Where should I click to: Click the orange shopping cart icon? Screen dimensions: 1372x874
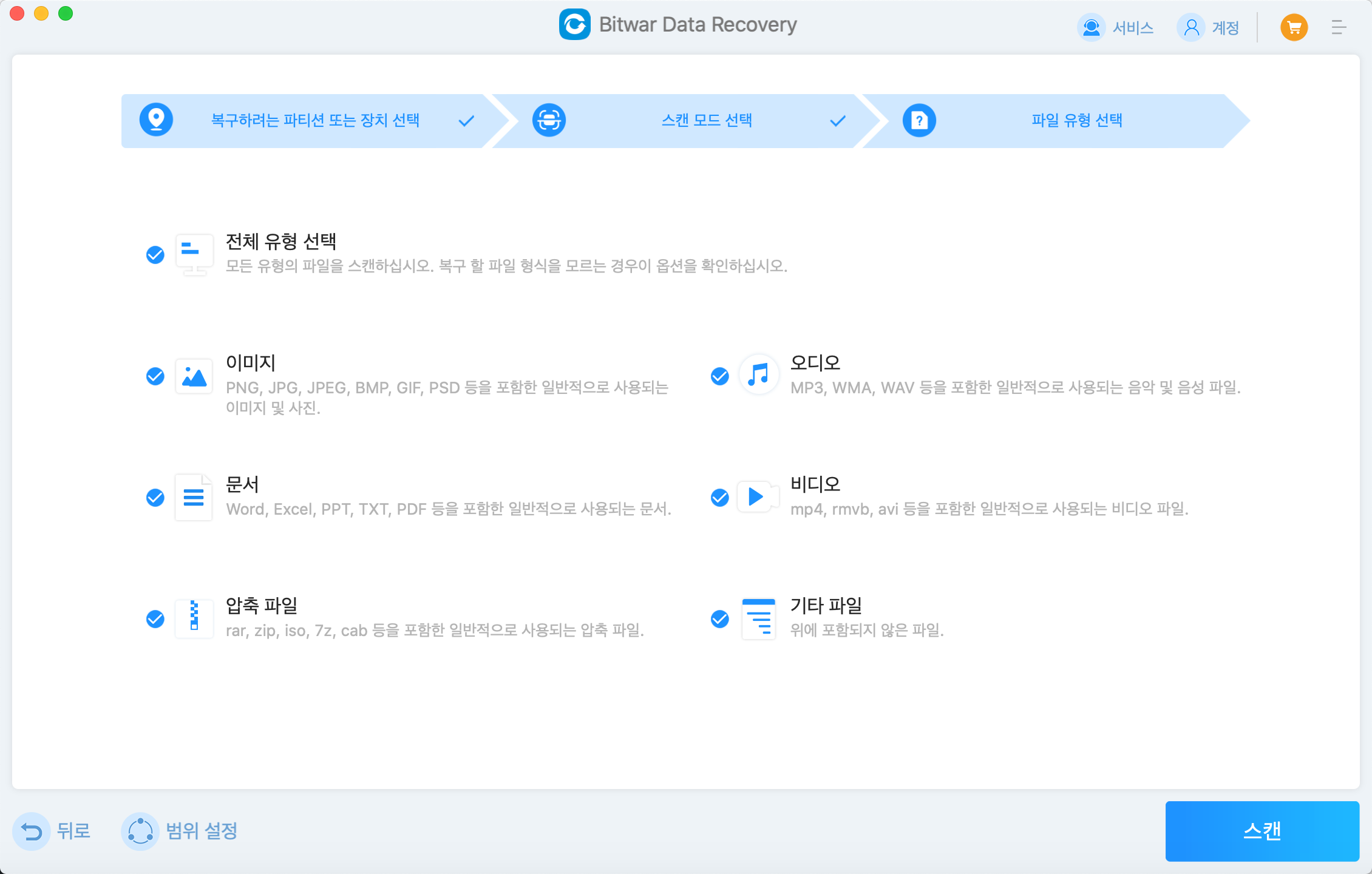pos(1294,27)
